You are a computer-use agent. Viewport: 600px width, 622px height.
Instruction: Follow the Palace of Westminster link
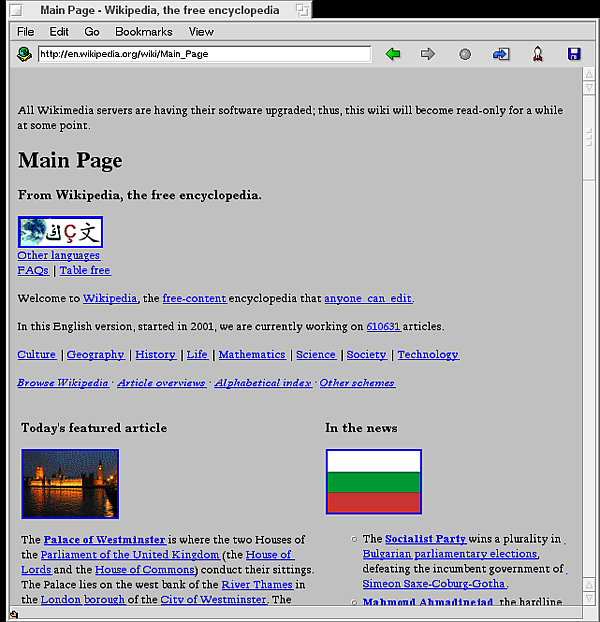[105, 539]
